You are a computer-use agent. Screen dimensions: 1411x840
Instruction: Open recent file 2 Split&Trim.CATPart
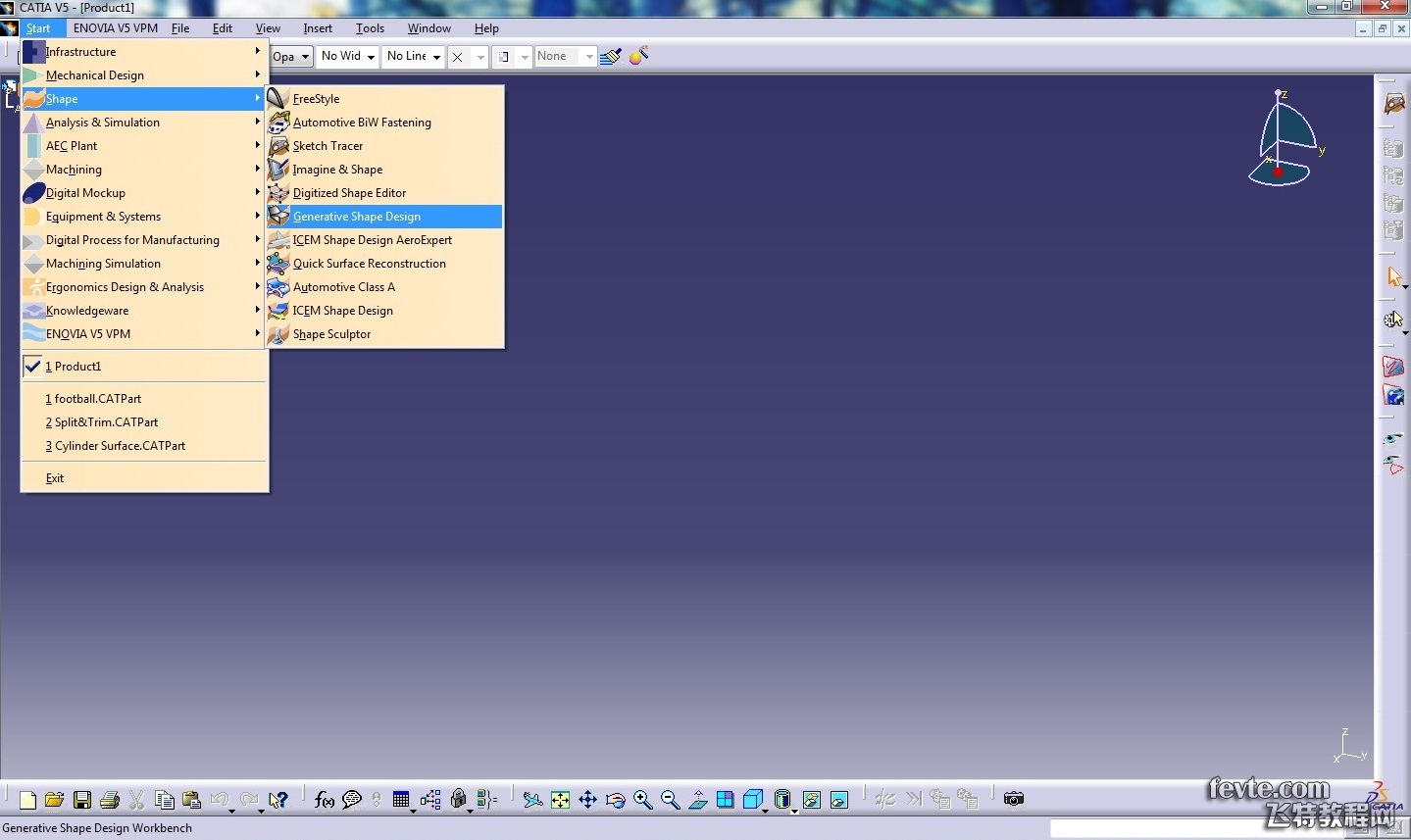[x=144, y=422]
